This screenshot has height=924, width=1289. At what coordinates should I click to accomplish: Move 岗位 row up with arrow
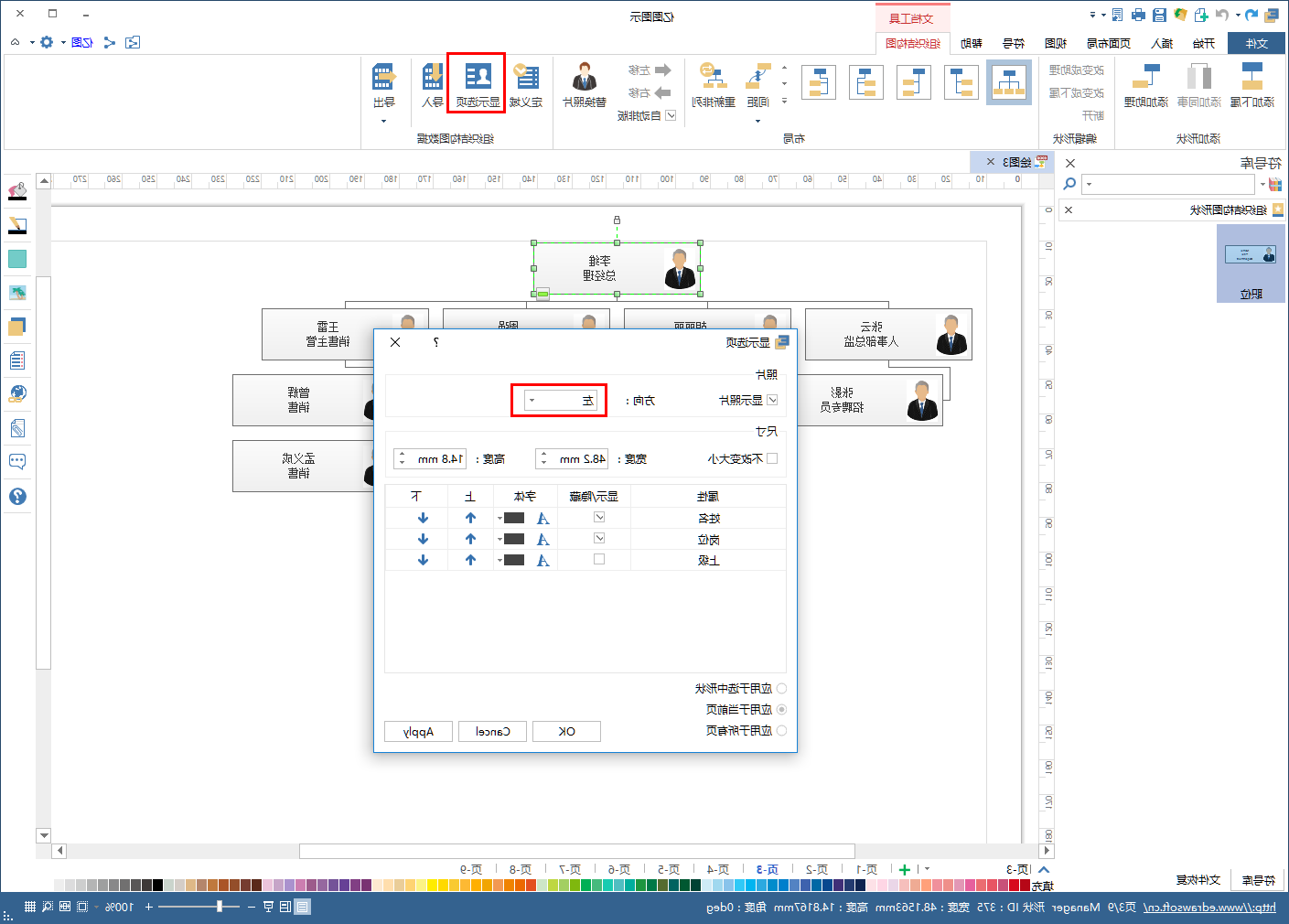(470, 539)
